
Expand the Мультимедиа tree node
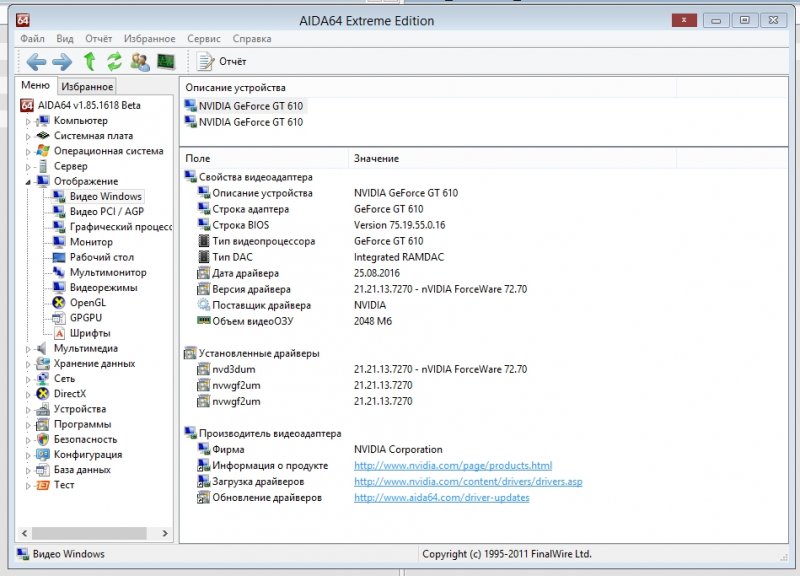tap(29, 349)
